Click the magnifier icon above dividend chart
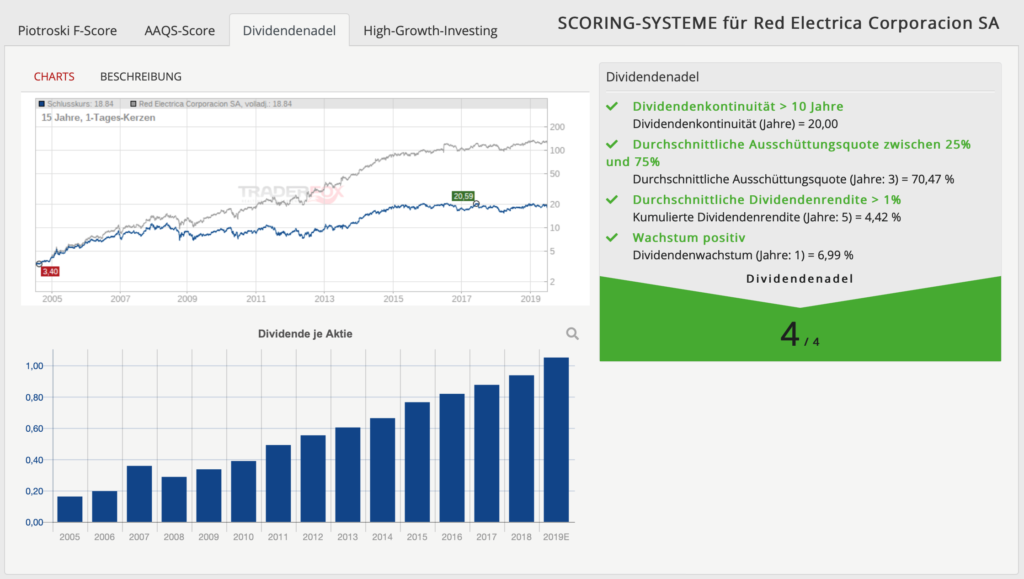The image size is (1024, 579). [x=572, y=334]
